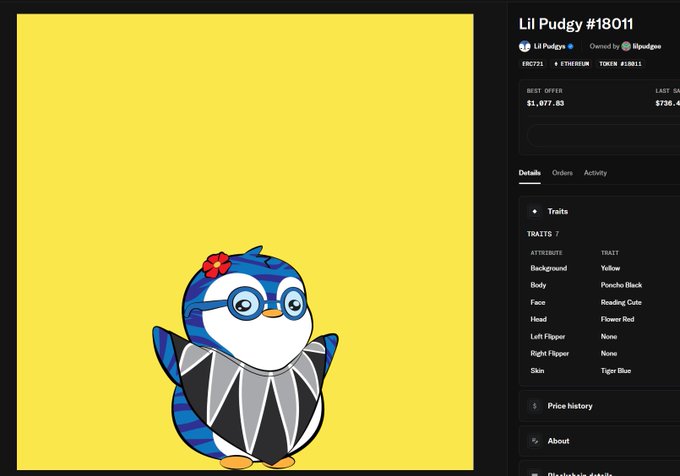Click the BEST OFFER label

pos(544,91)
